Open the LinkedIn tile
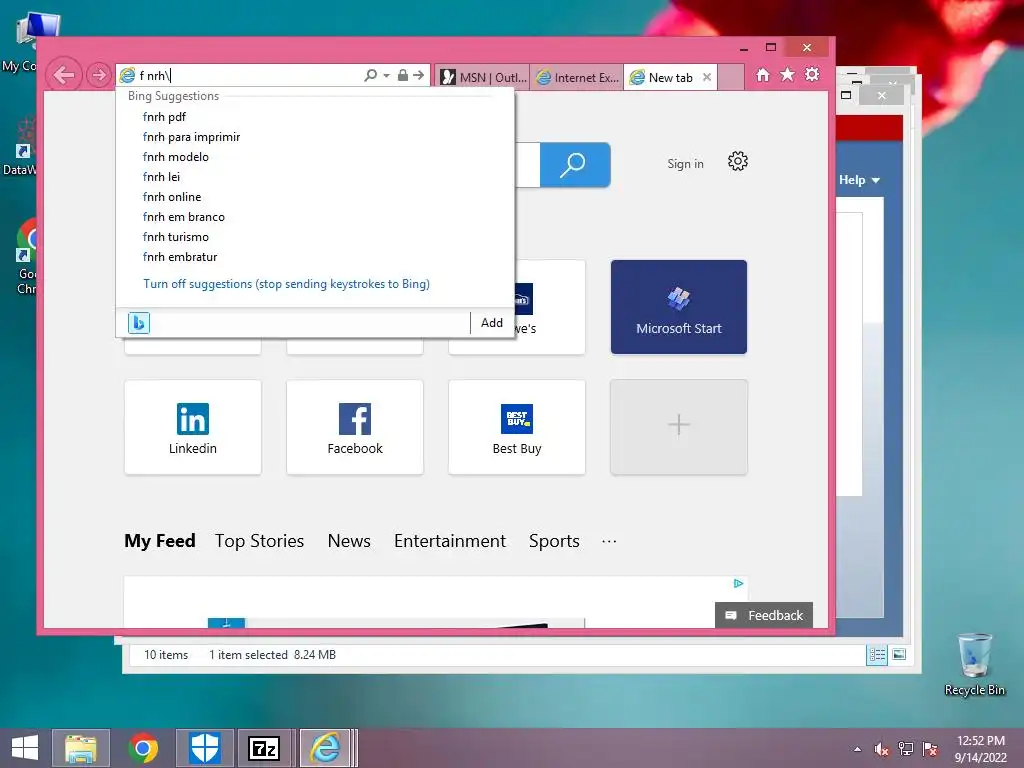Viewport: 1024px width, 768px height. click(193, 427)
